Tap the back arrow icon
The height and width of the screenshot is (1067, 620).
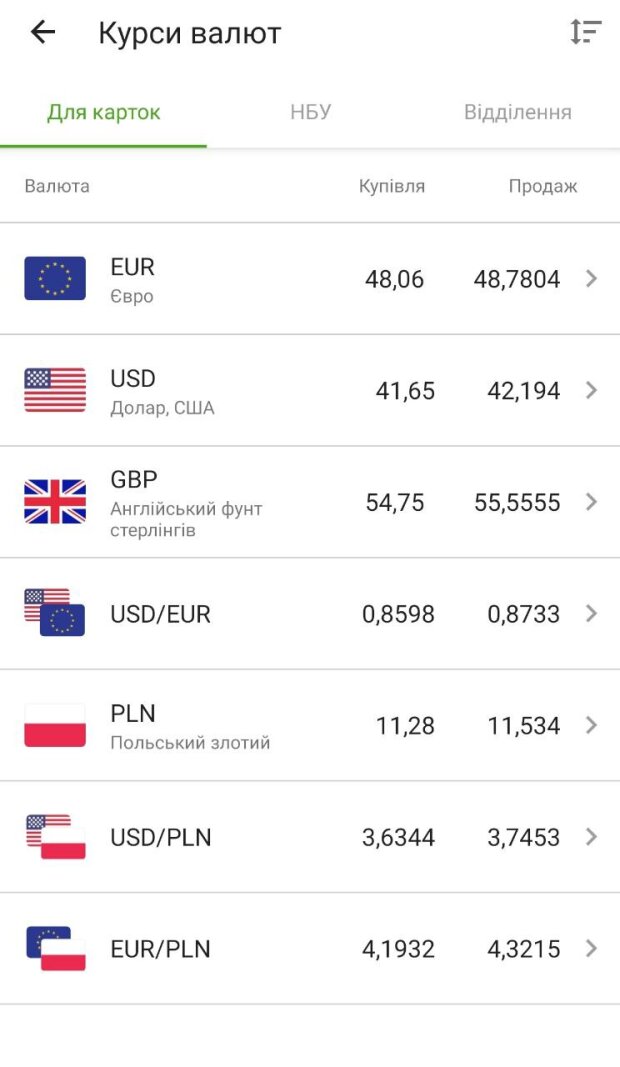tap(43, 33)
